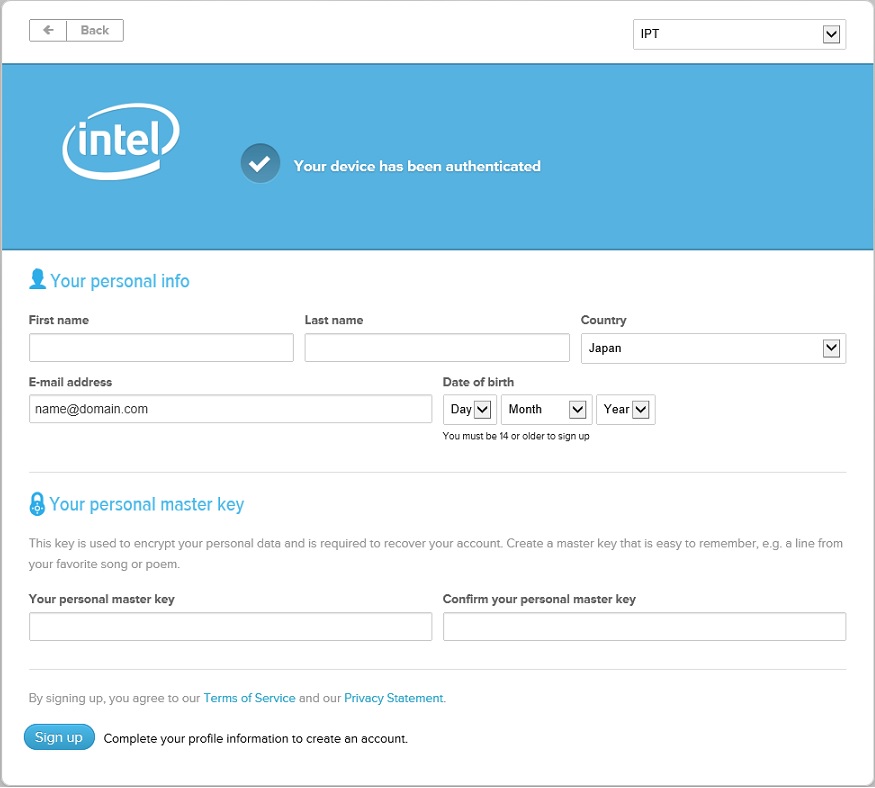The image size is (875, 788).
Task: Click the person icon beside personal info
Action: [x=38, y=280]
